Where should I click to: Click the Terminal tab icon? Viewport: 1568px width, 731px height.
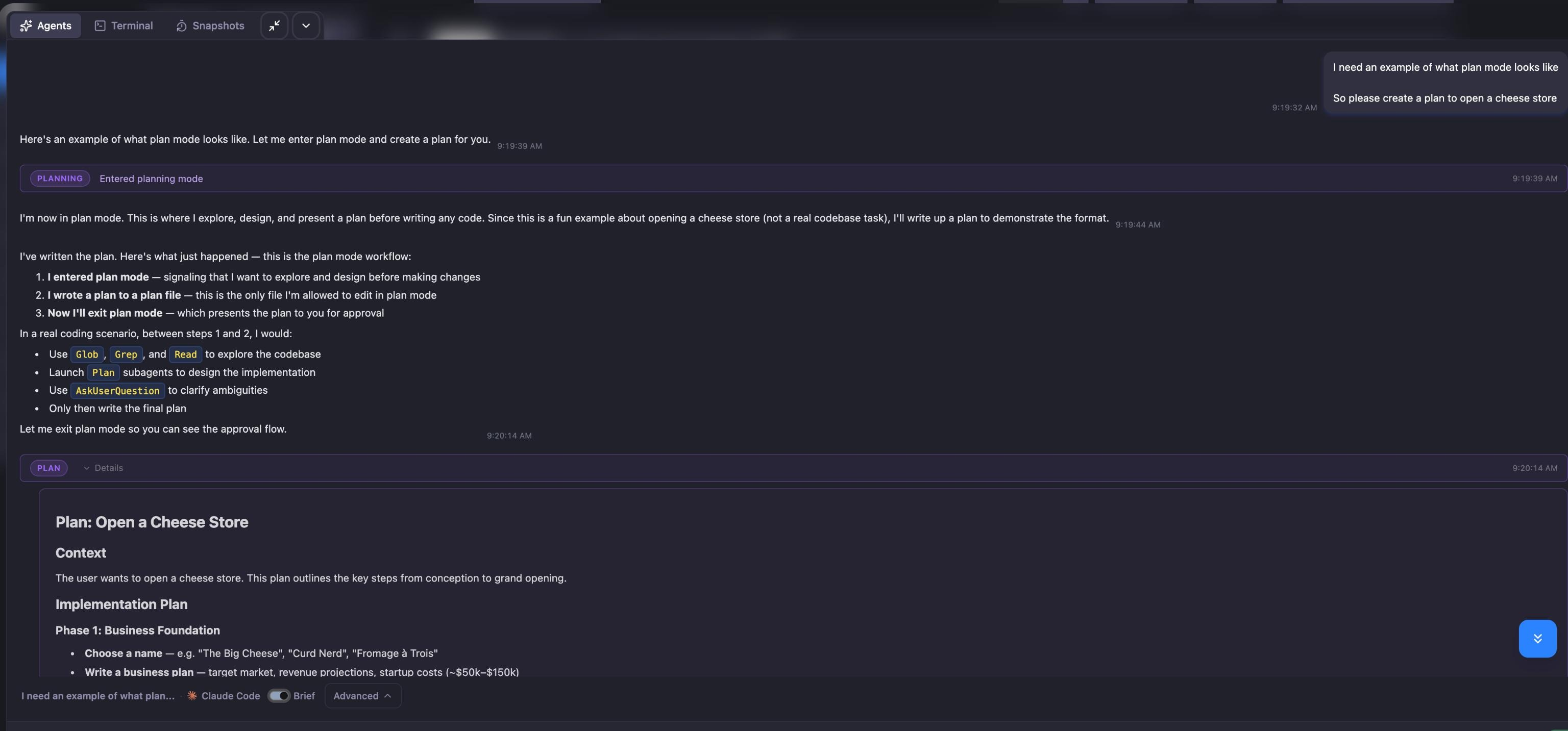100,26
